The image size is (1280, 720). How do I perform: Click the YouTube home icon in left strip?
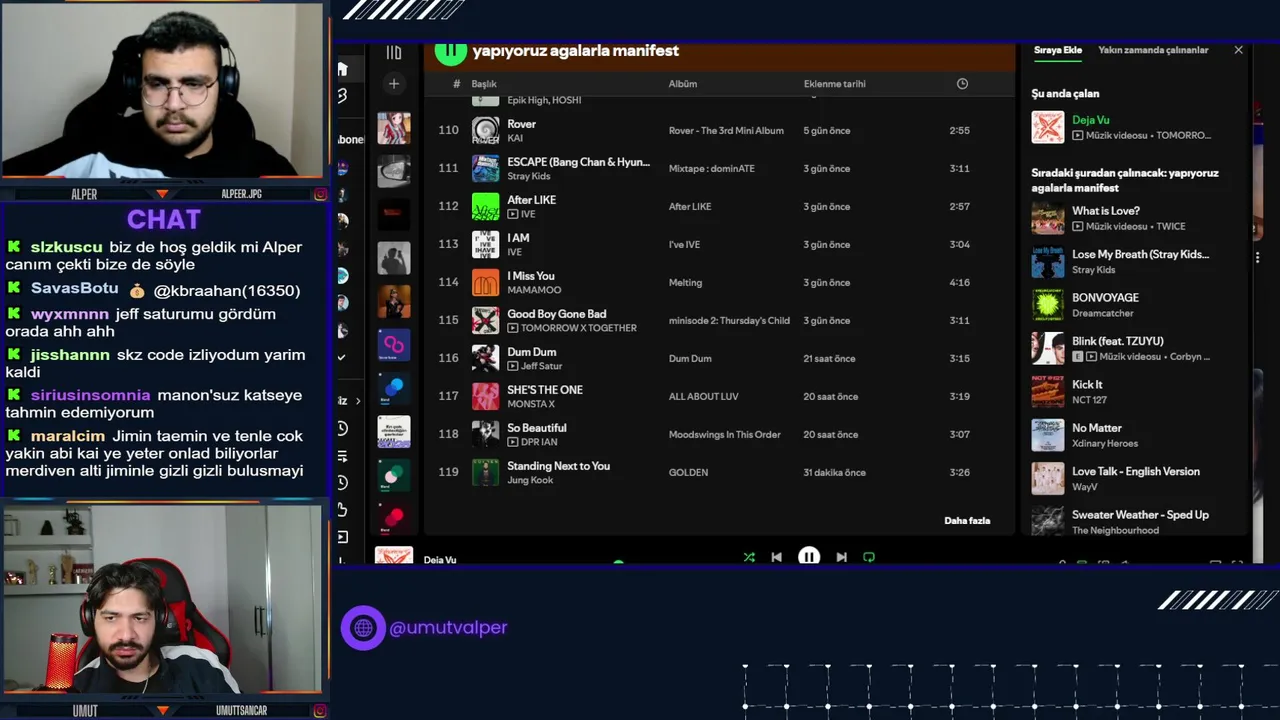[x=342, y=69]
